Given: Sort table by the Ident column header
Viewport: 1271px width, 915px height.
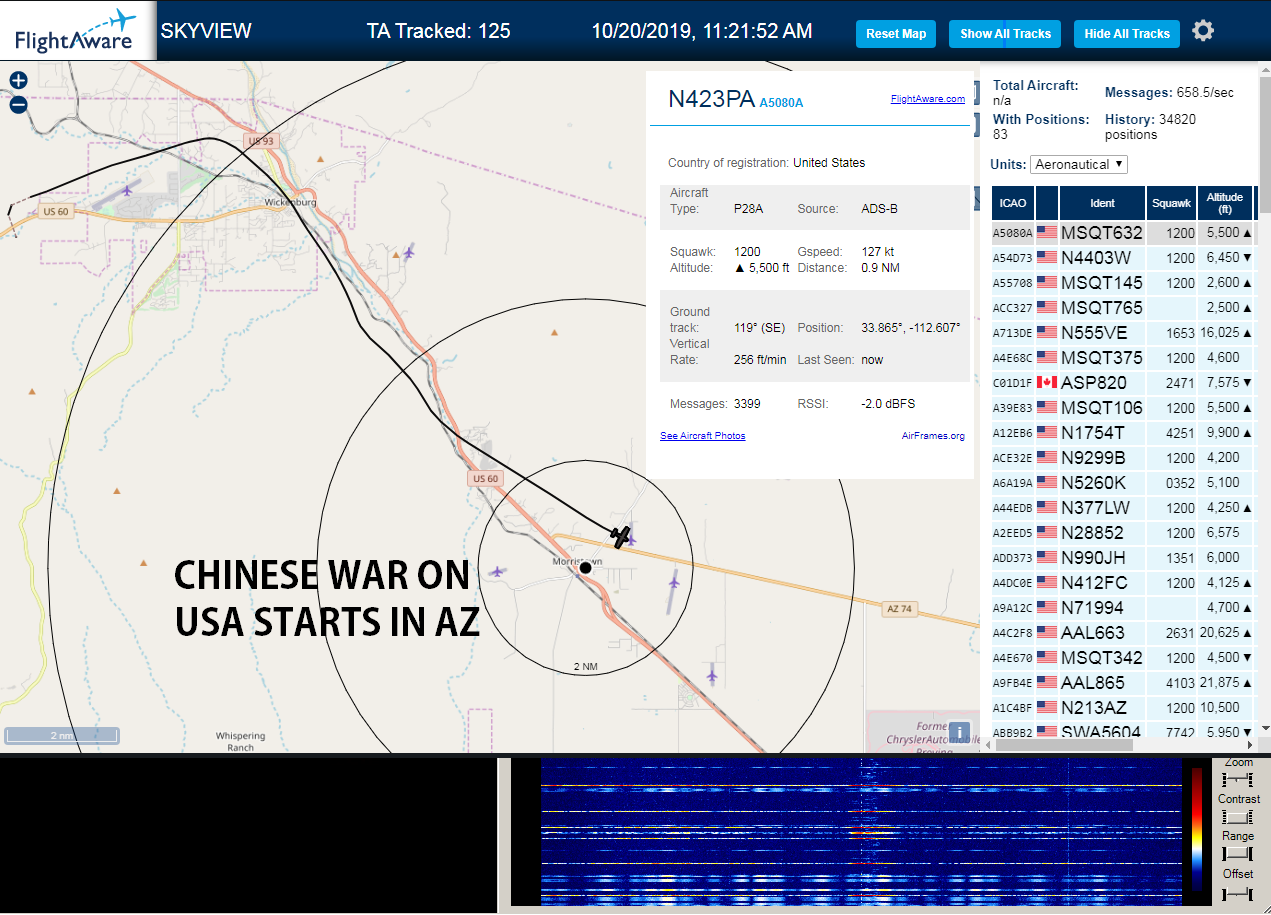Looking at the screenshot, I should [x=1102, y=203].
